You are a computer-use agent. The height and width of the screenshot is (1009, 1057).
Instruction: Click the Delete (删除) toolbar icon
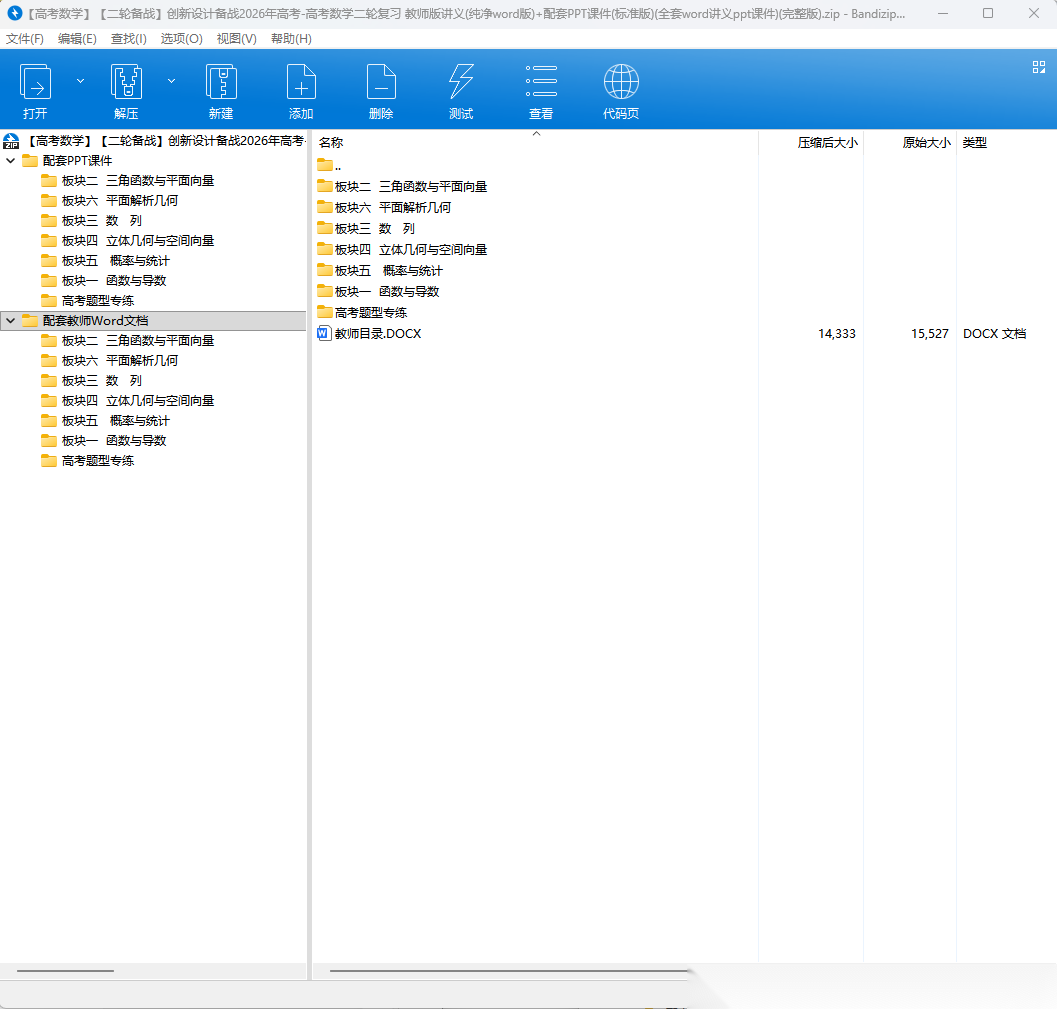point(381,82)
